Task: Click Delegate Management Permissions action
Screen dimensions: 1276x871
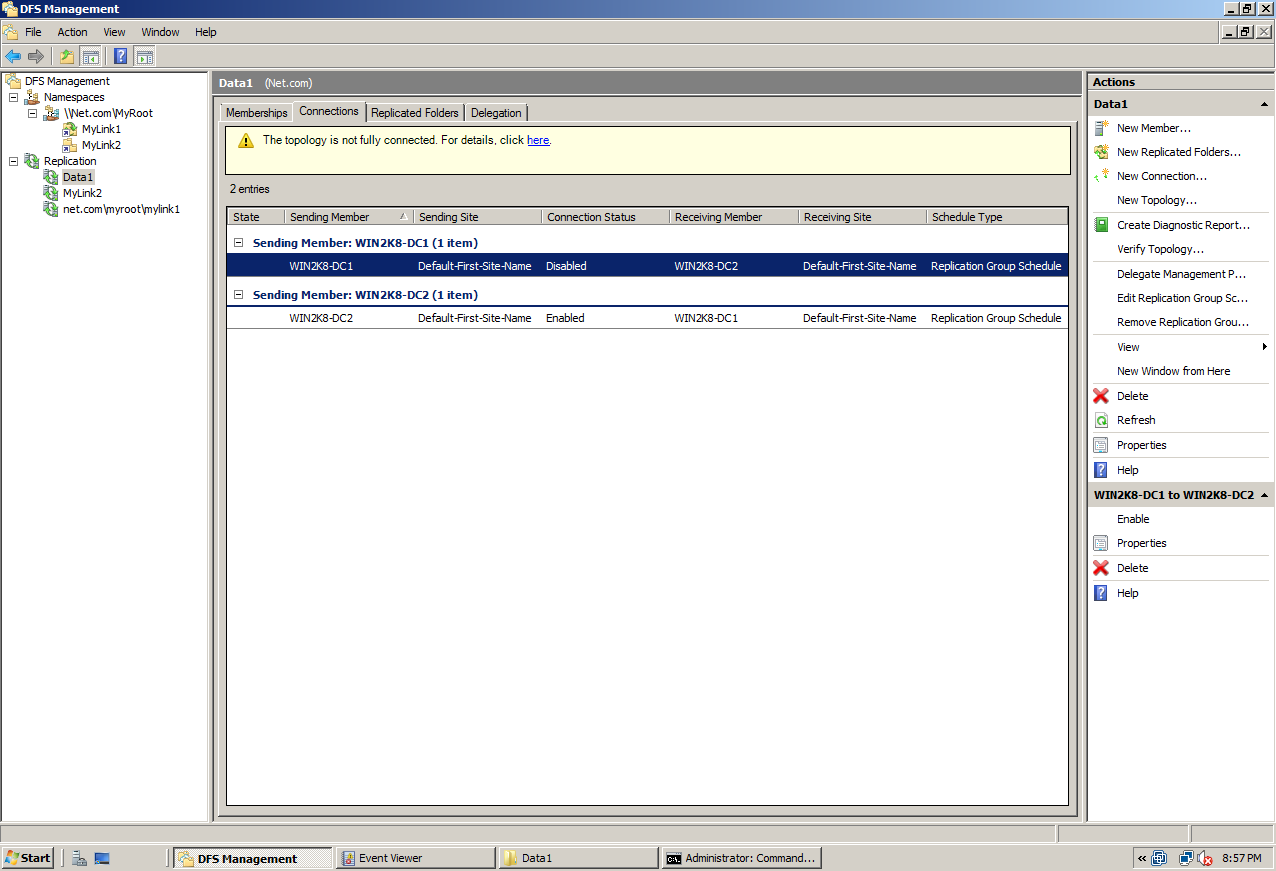Action: (1181, 274)
